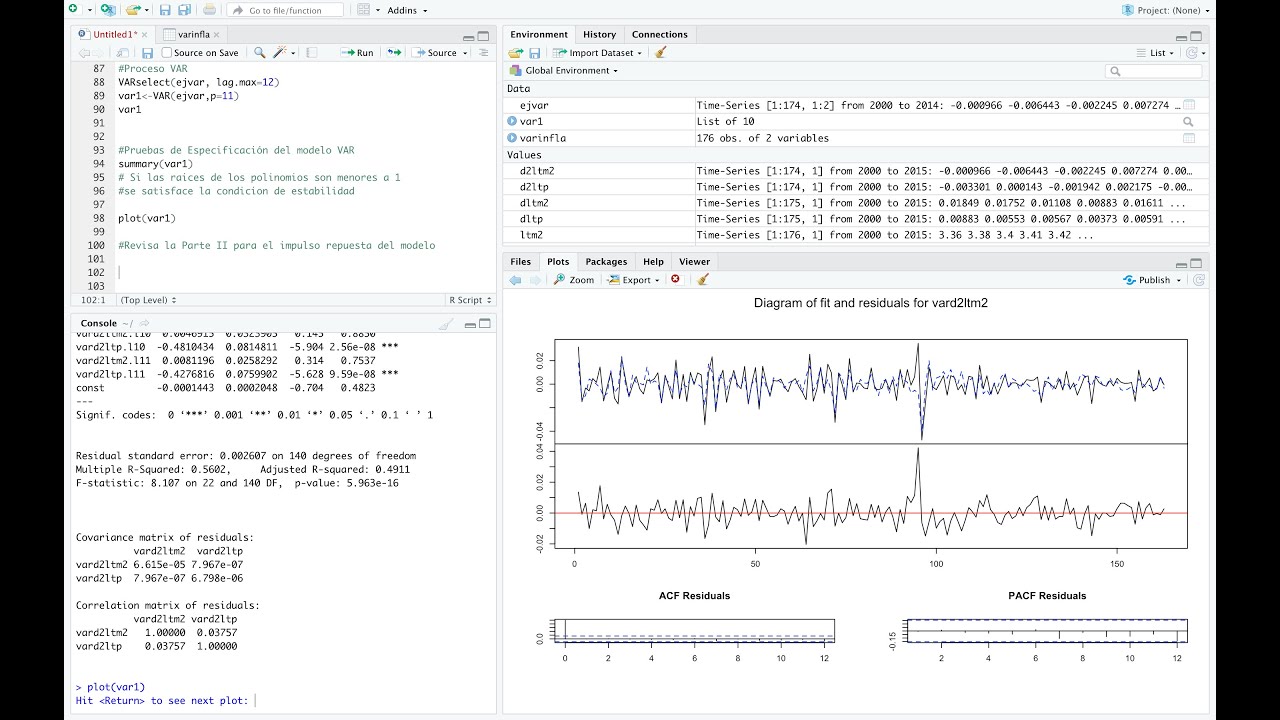Click the Go to file/function field

point(285,10)
